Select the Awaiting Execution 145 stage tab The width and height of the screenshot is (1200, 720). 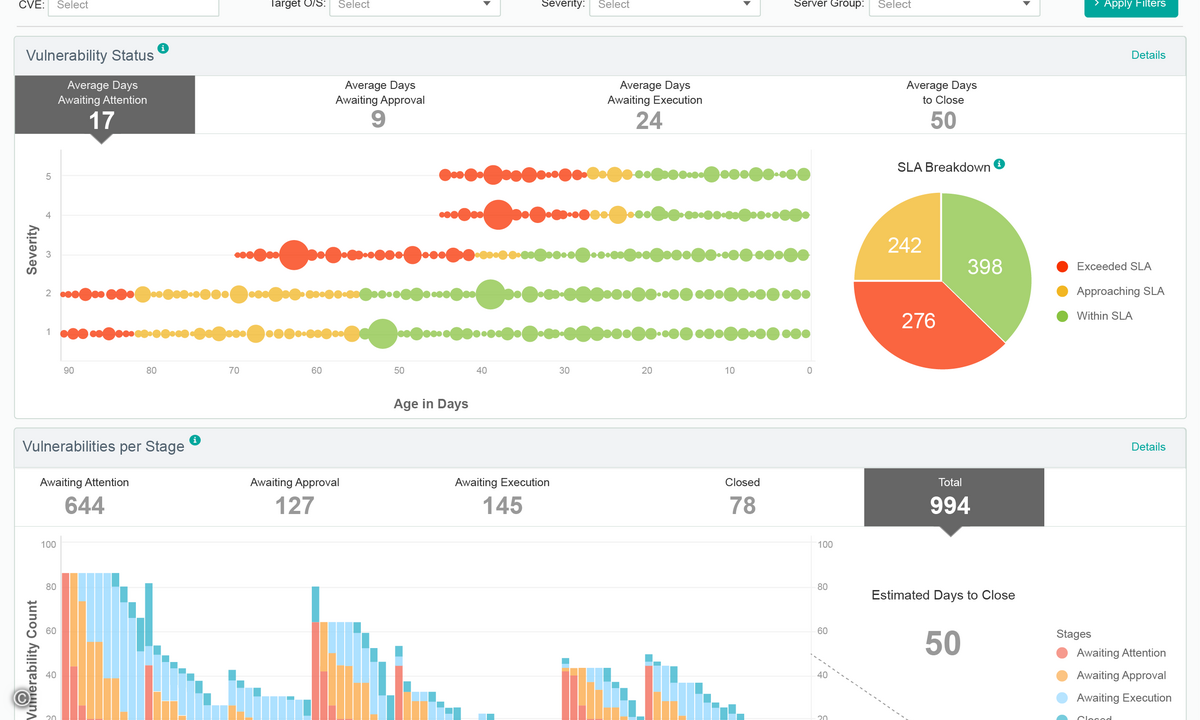(502, 497)
